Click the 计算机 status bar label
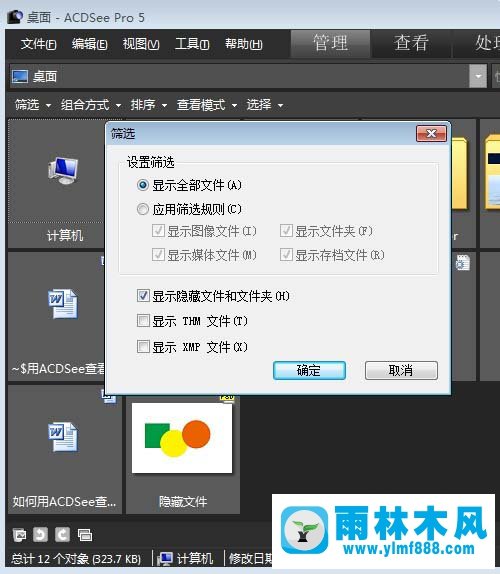The height and width of the screenshot is (574, 500). coord(194,559)
